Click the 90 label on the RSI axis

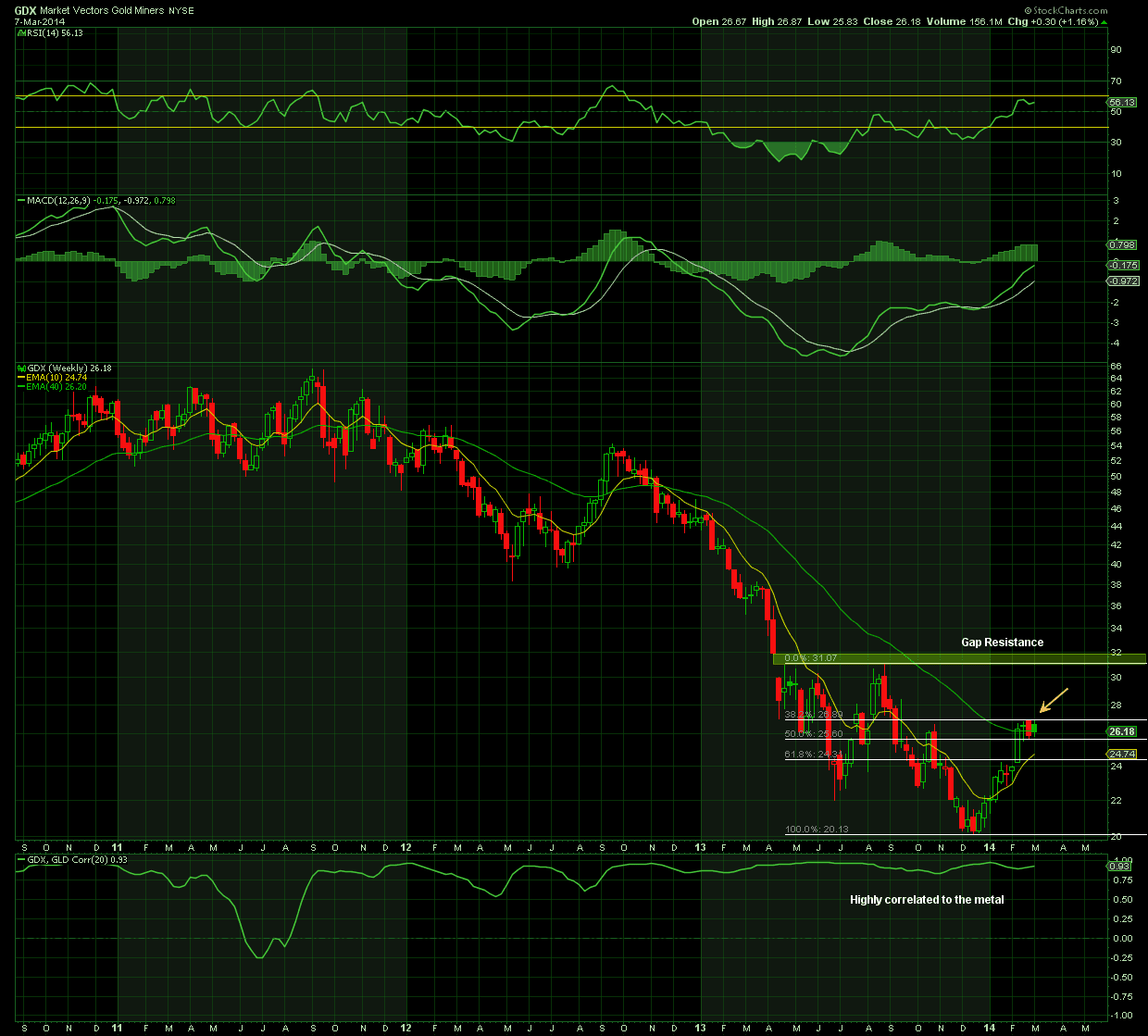[x=1117, y=49]
